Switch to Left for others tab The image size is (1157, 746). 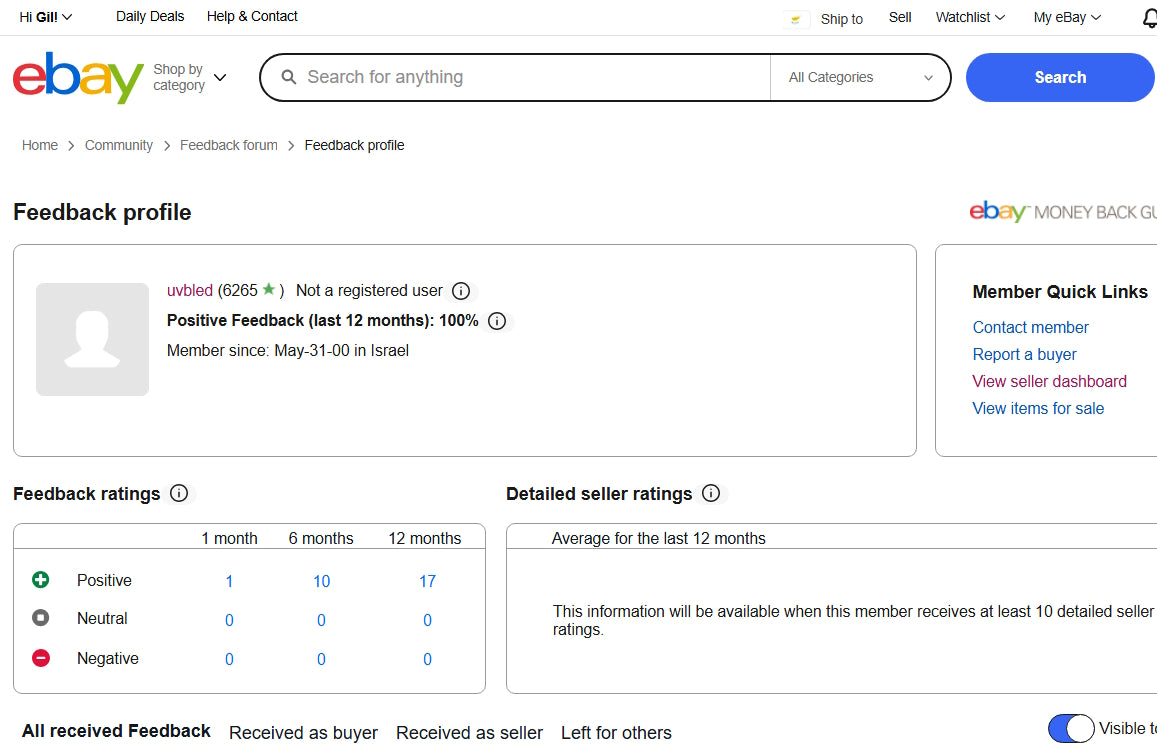click(616, 733)
